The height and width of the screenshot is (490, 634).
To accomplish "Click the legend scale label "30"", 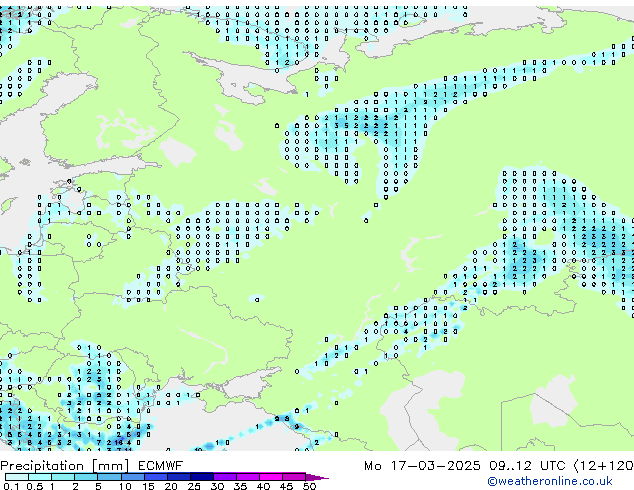I will click(217, 486).
